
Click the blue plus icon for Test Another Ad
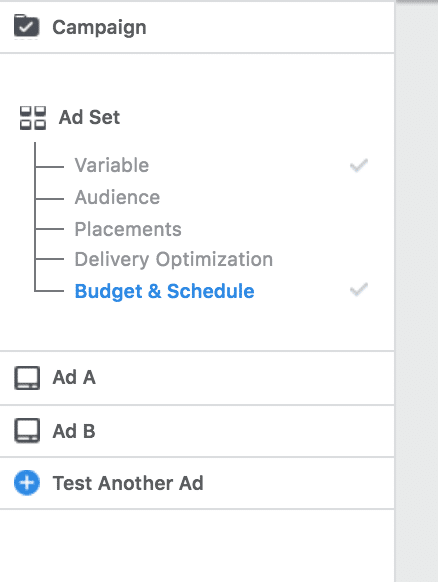[27, 483]
